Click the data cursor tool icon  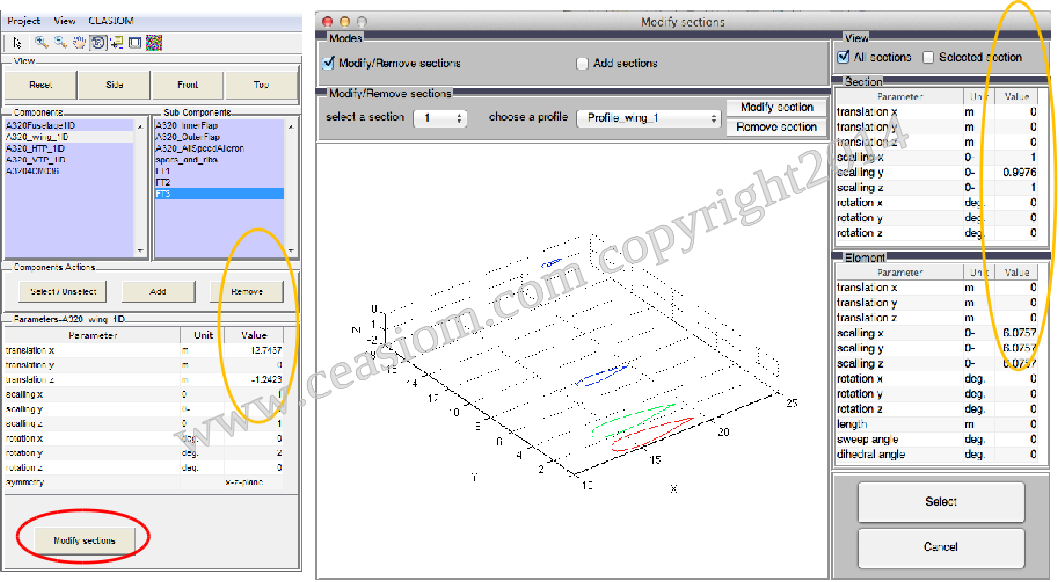pos(116,42)
